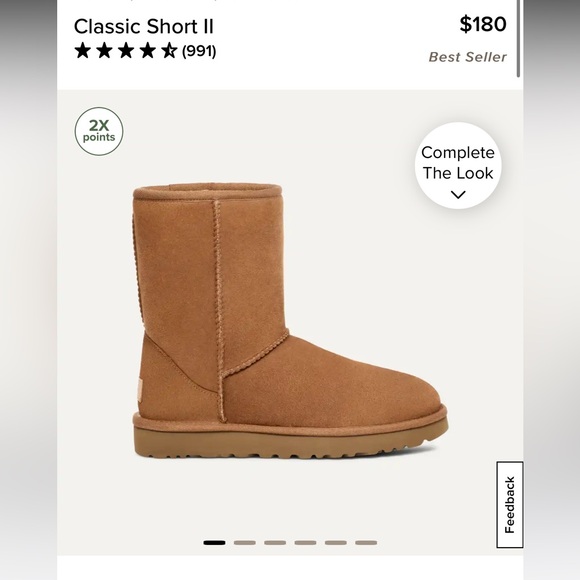
Task: Click the second rating star
Action: point(104,50)
